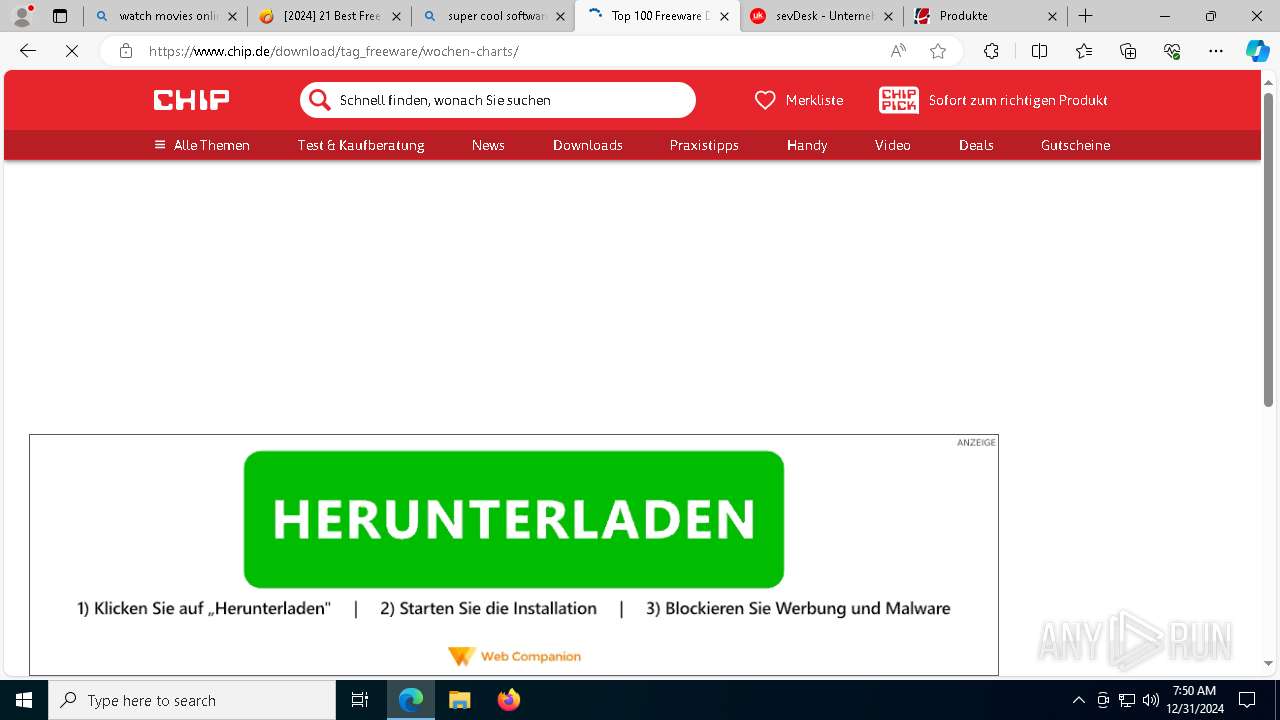Open the volume control tray icon
Image resolution: width=1280 pixels, height=720 pixels.
tap(1151, 700)
